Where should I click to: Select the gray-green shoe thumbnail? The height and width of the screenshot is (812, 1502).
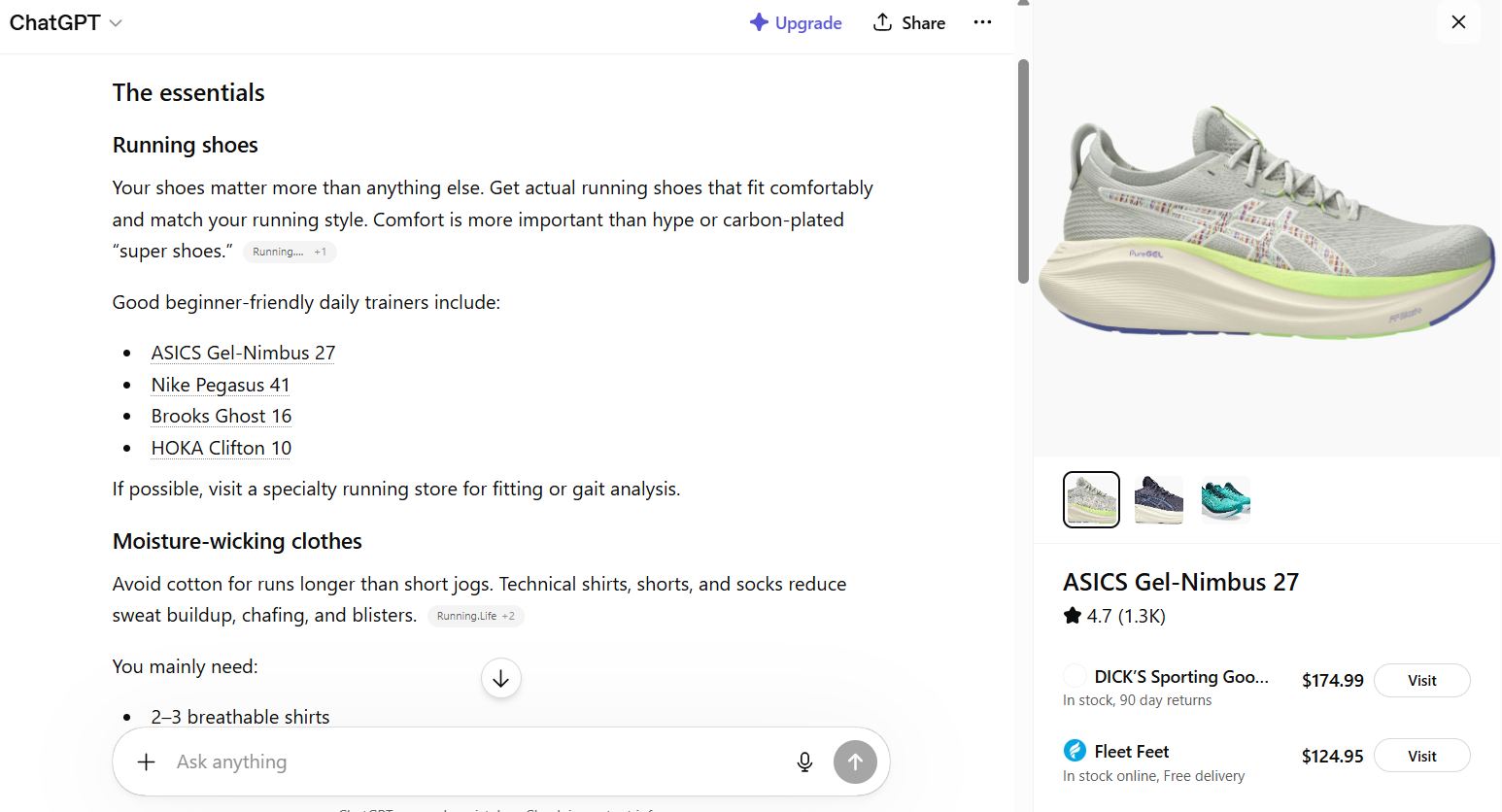pos(1091,499)
